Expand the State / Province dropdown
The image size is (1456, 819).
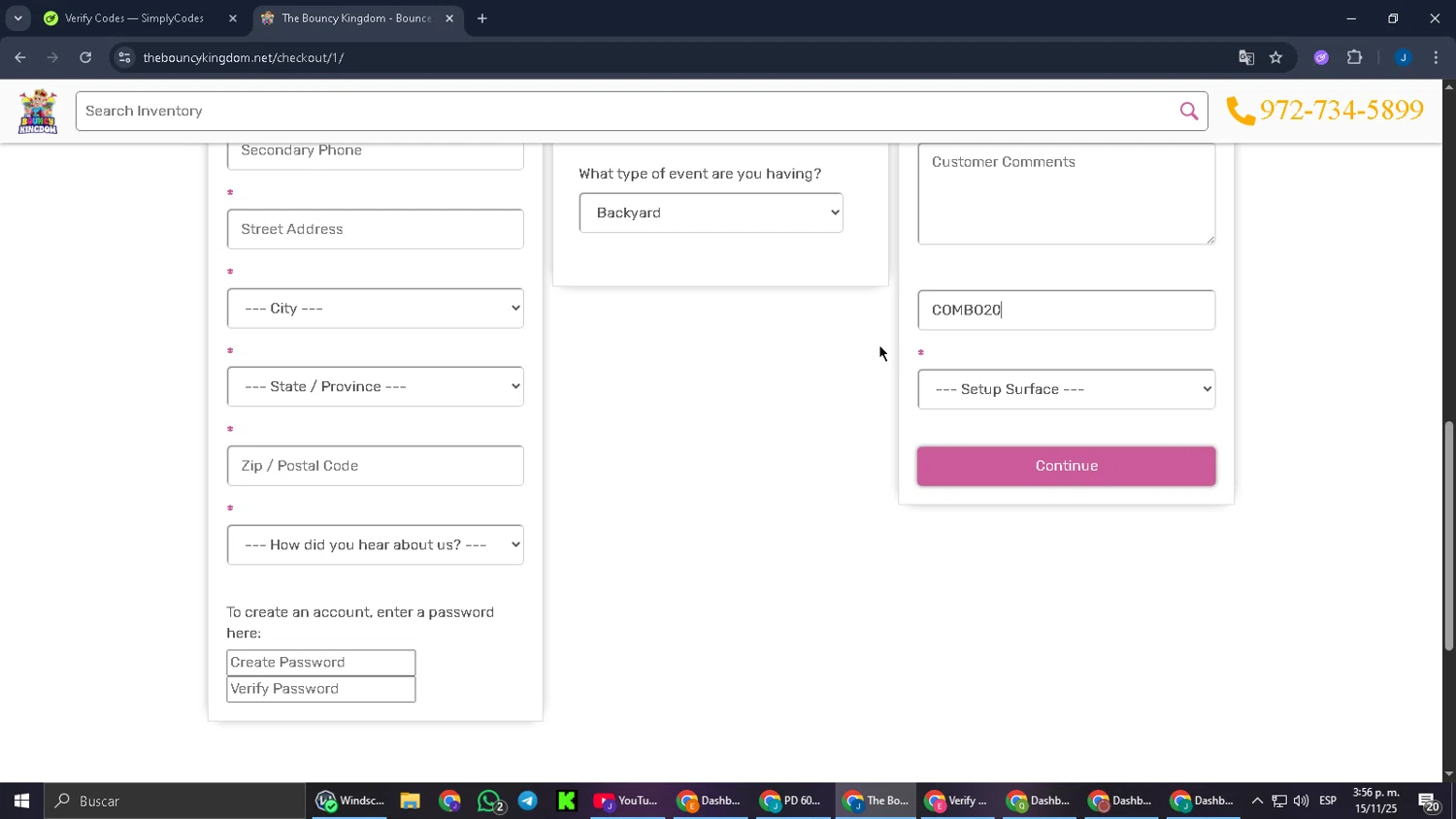(x=376, y=386)
